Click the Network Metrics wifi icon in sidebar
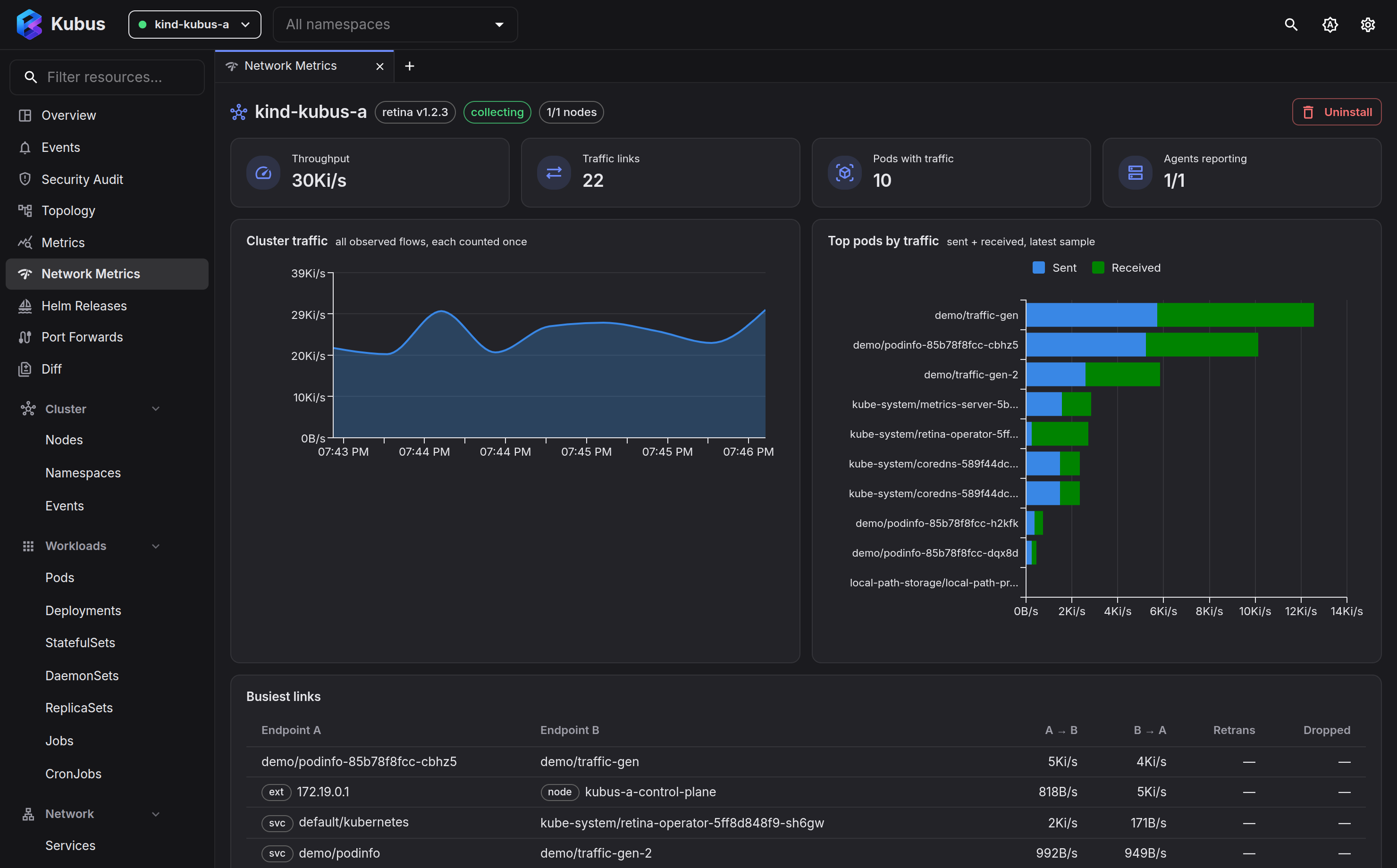The height and width of the screenshot is (868, 1397). [x=25, y=274]
